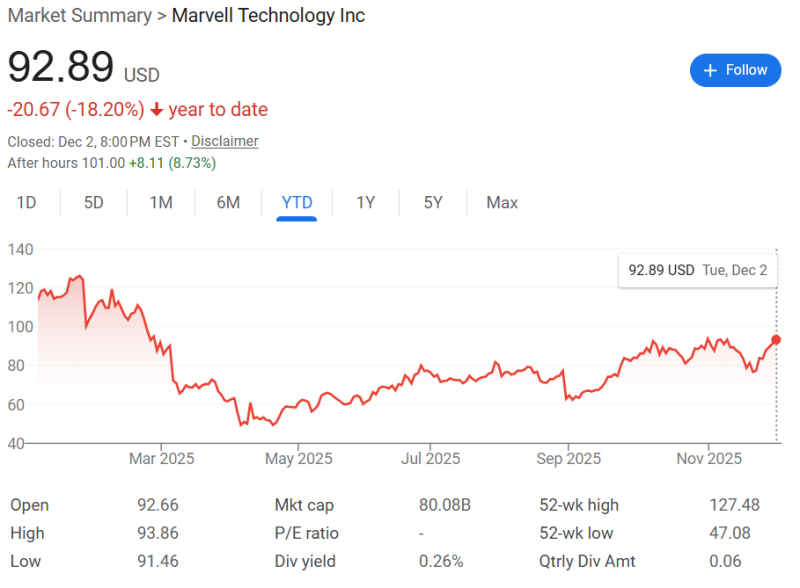Click the Market Summary breadcrumb

pos(78,15)
